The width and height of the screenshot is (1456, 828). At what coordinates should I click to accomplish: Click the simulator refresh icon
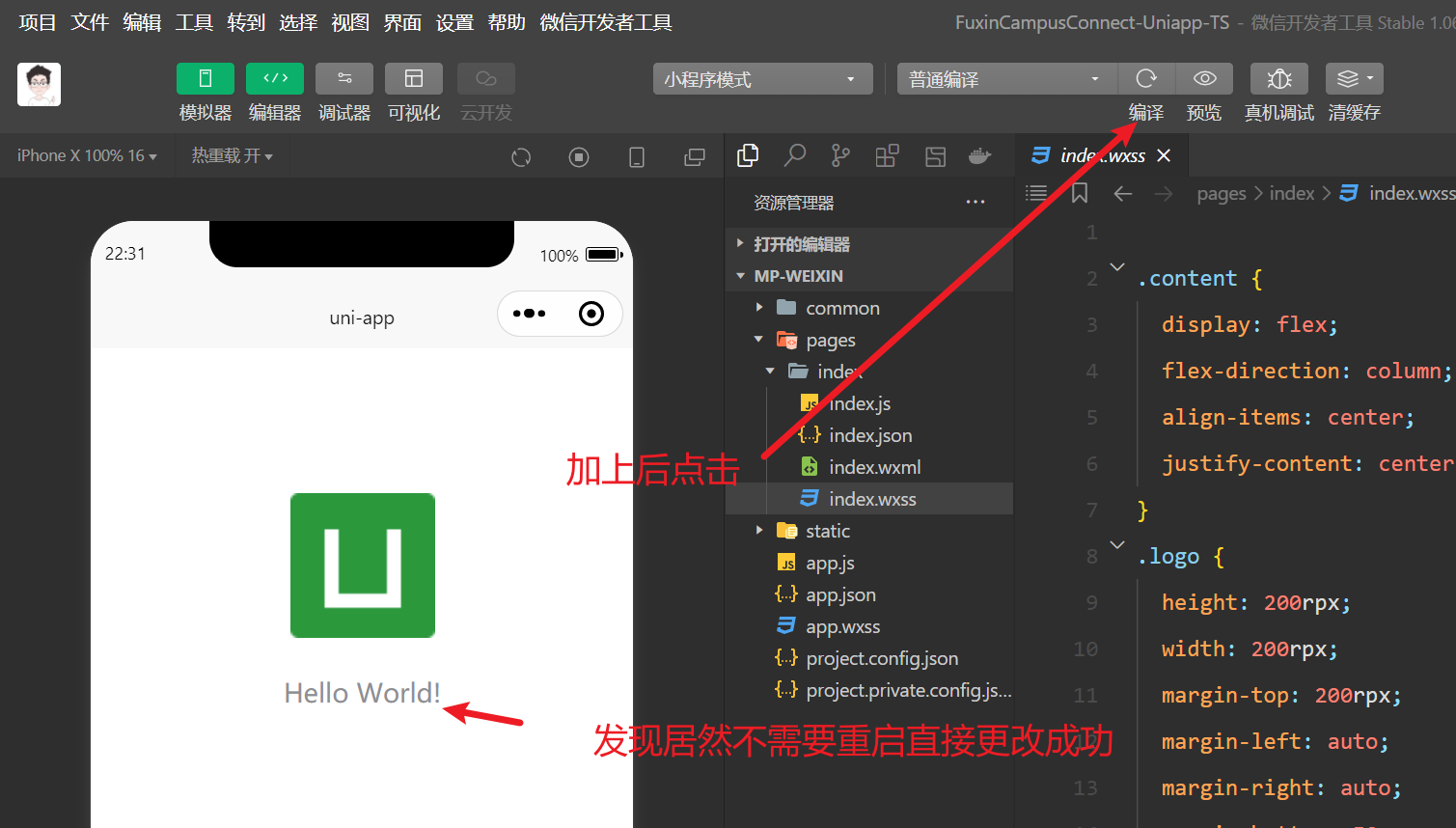521,157
